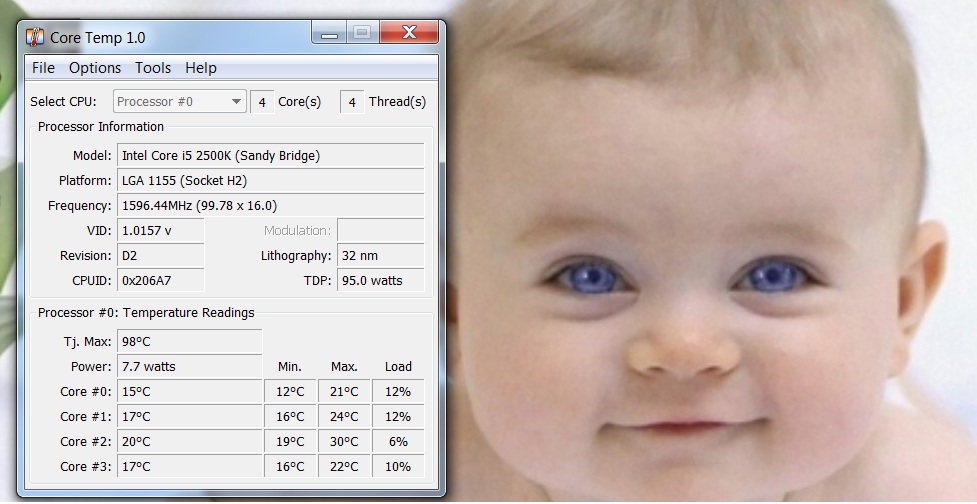Click Core #1 current temperature 17°C
977x504 pixels.
click(189, 417)
